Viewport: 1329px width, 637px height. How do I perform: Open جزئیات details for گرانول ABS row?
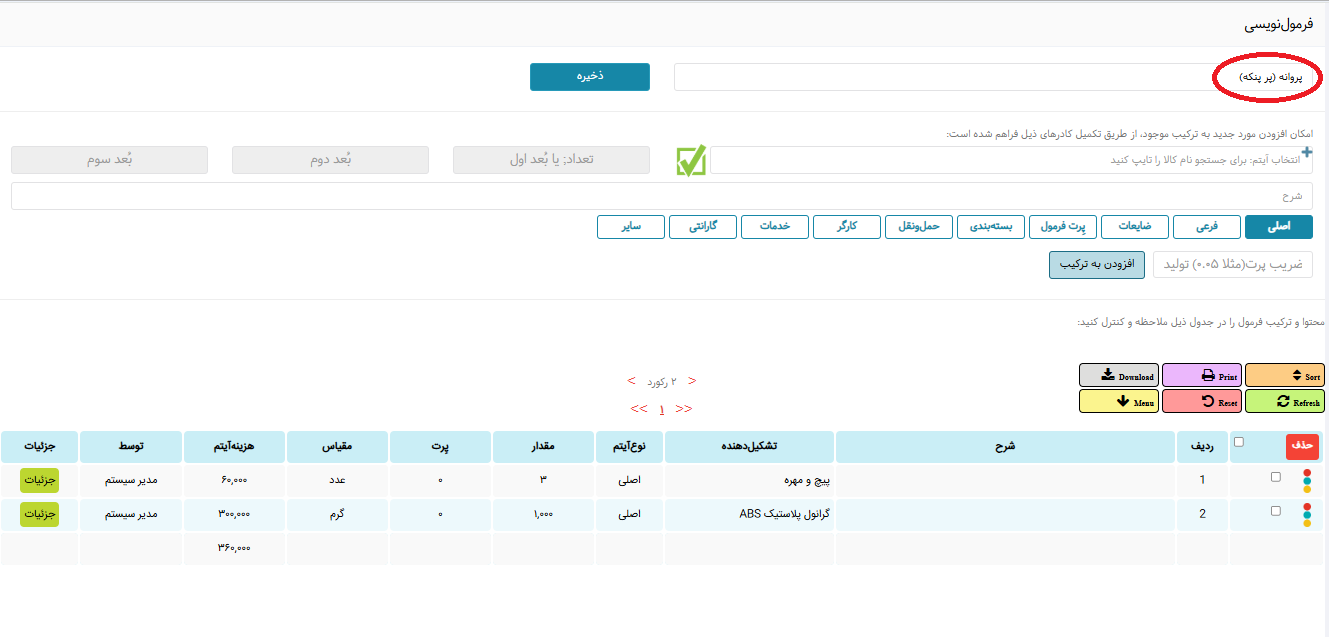coord(38,514)
